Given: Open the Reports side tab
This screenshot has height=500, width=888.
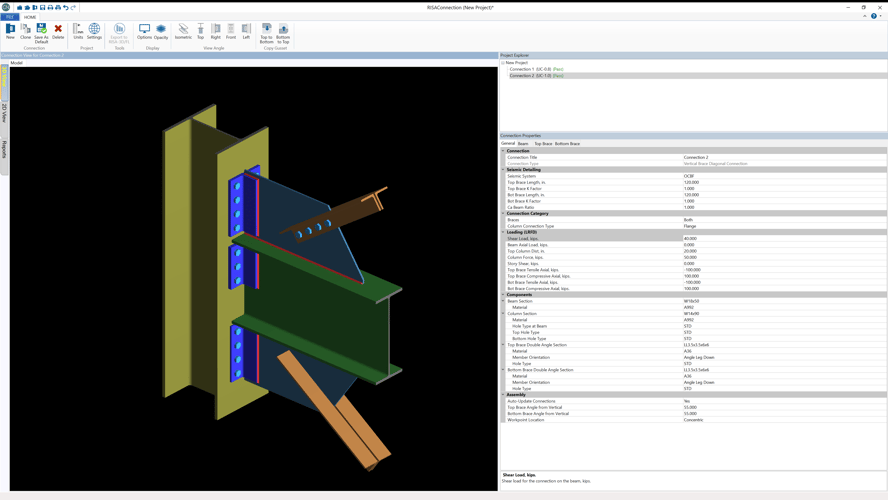Looking at the screenshot, I should click(x=4, y=150).
